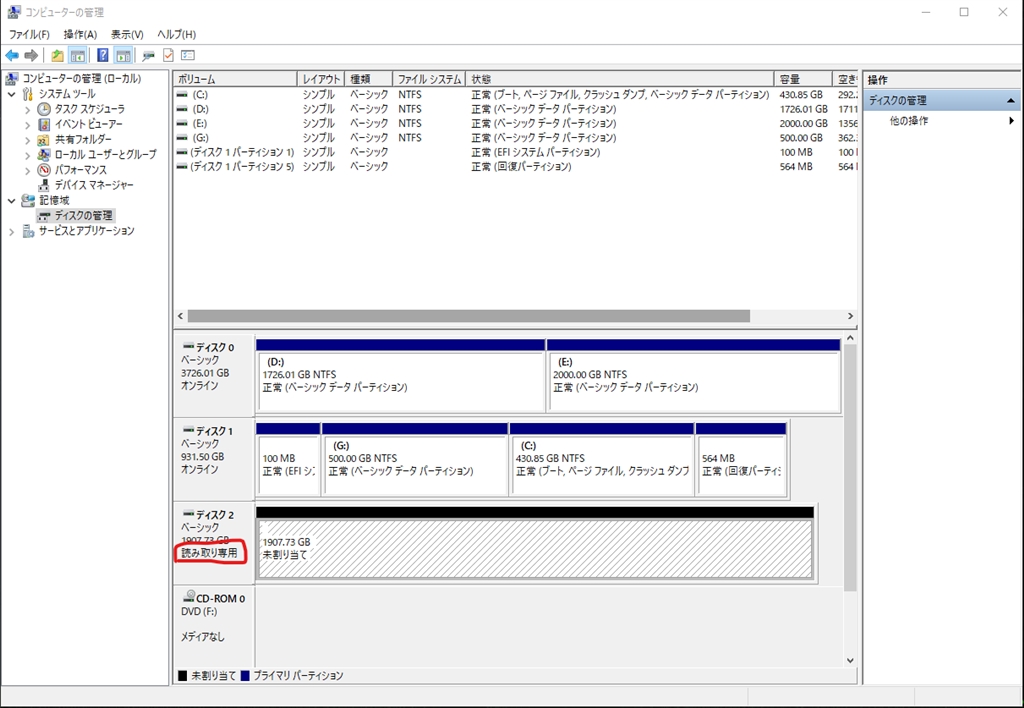Click the タスク スケジューラ clock icon
The image size is (1024, 708).
[44, 109]
